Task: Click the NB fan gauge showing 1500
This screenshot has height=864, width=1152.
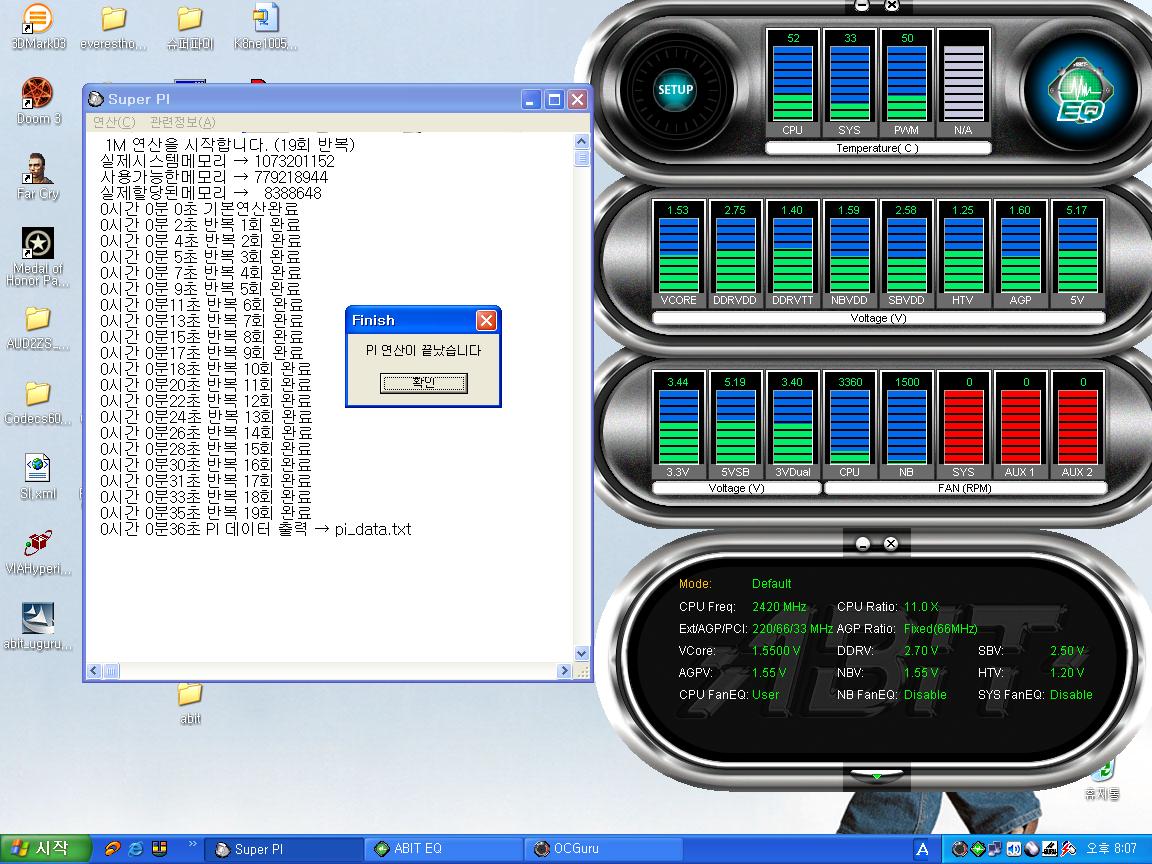Action: tap(907, 425)
